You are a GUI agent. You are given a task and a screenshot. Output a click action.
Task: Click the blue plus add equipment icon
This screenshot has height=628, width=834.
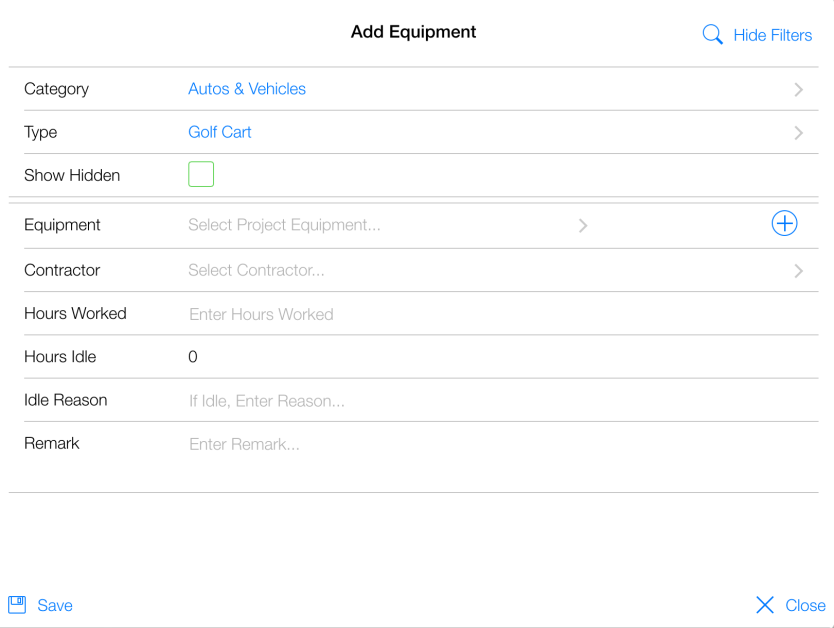[784, 224]
